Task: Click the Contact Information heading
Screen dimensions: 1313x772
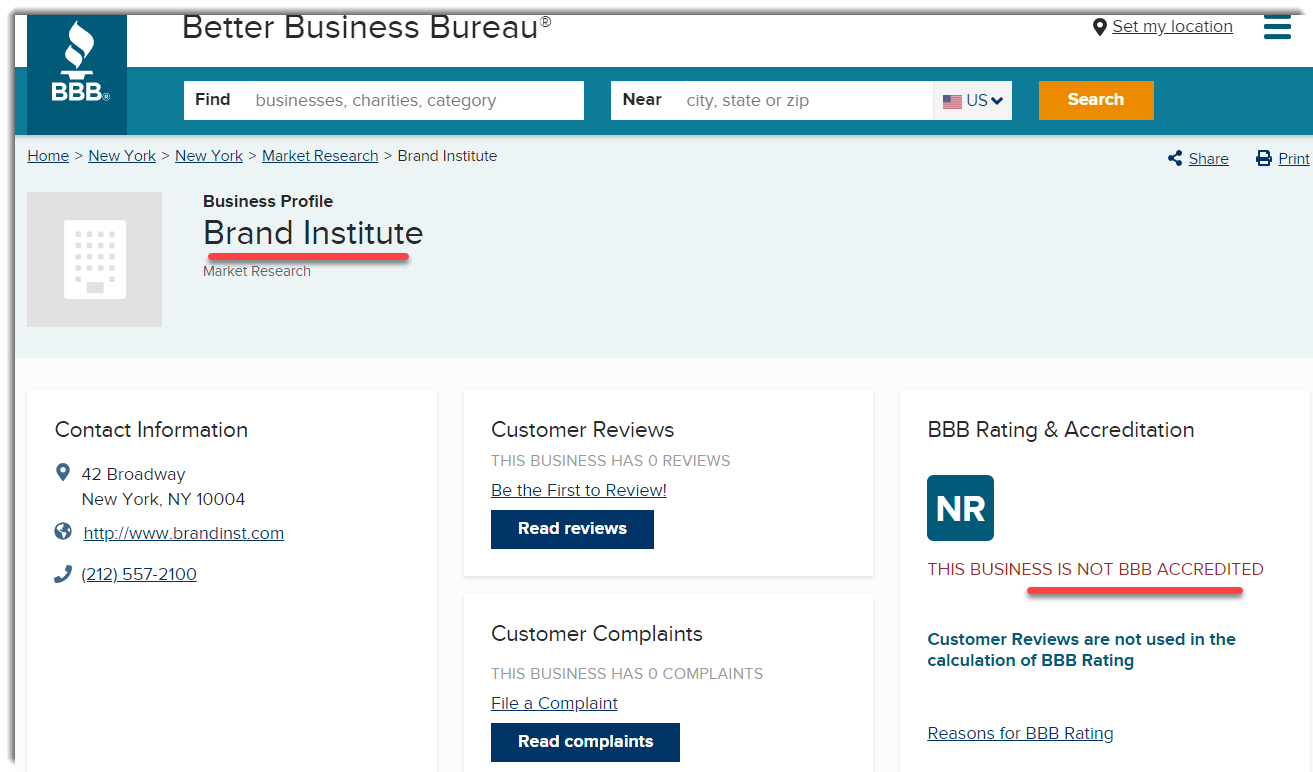Action: pyautogui.click(x=151, y=430)
